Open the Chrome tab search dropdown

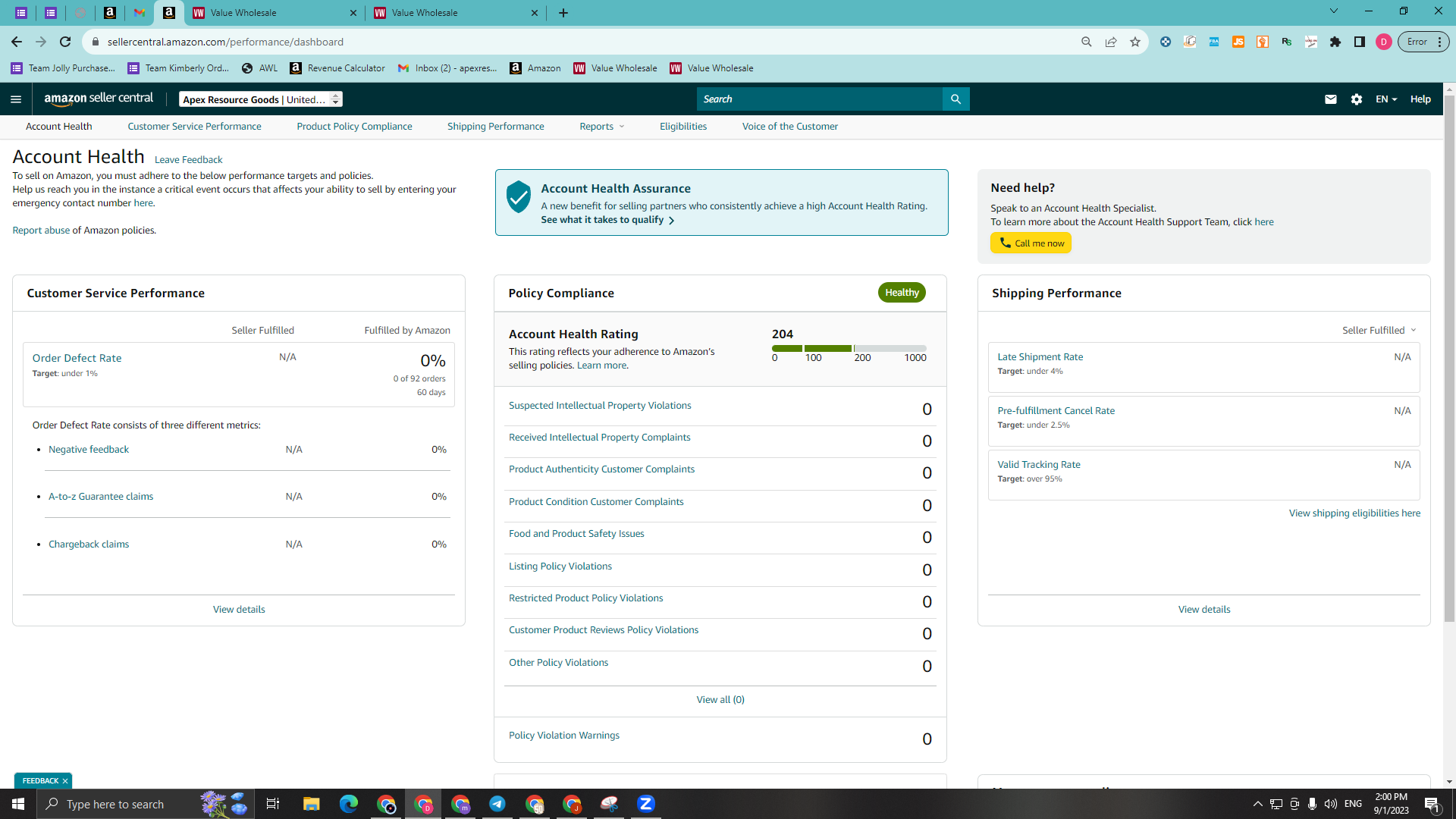[1334, 11]
